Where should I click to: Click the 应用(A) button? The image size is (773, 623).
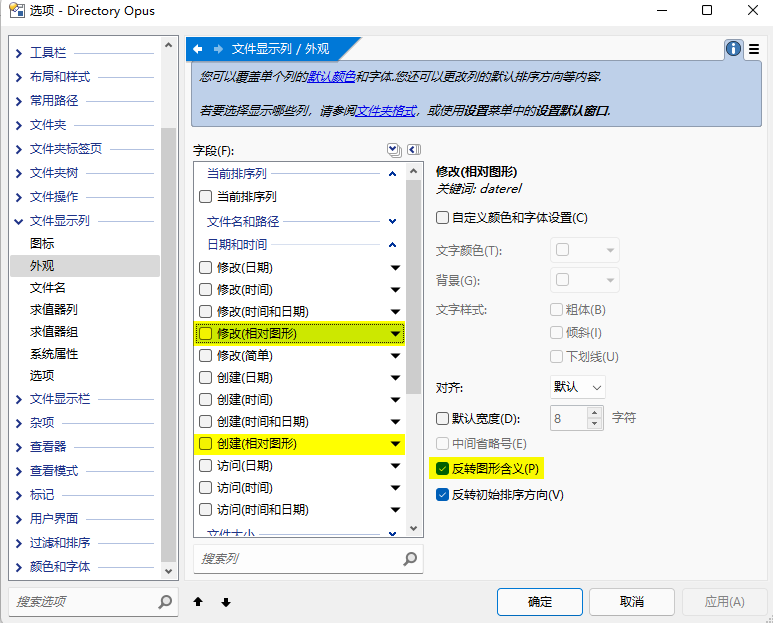click(x=724, y=602)
